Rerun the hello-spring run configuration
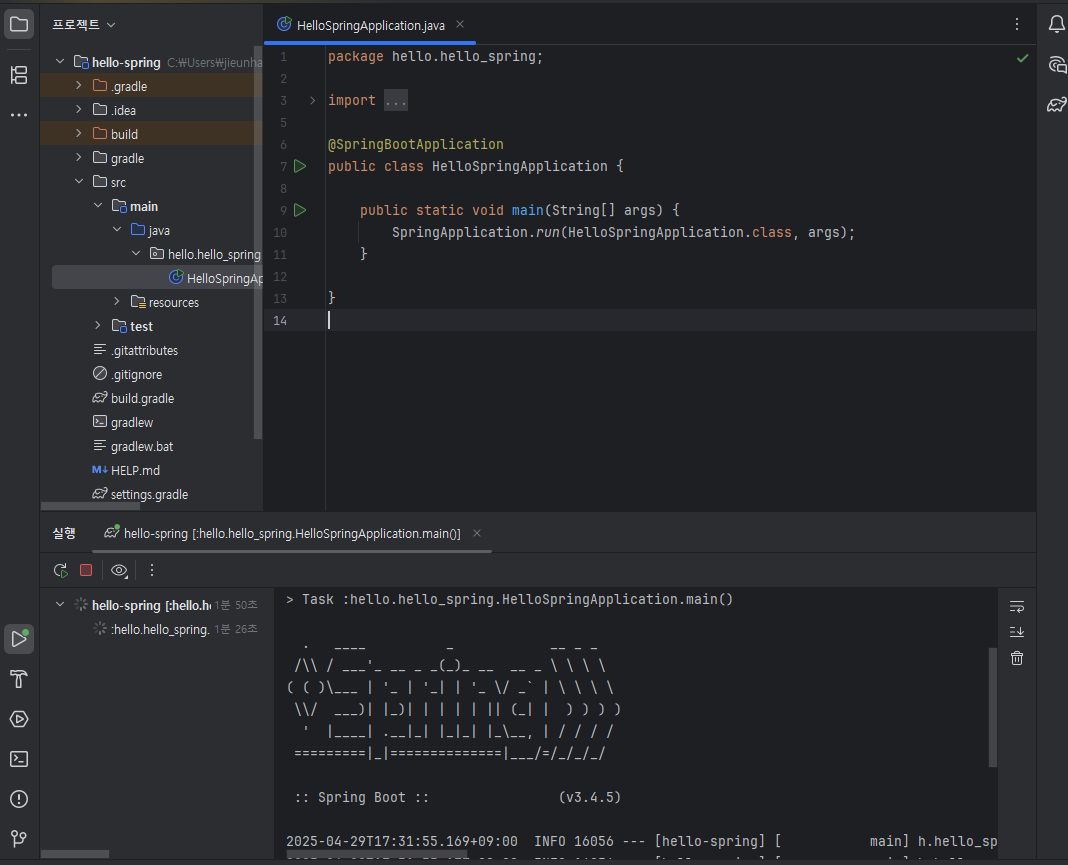Screen dimensions: 1068x865 pyautogui.click(x=61, y=570)
